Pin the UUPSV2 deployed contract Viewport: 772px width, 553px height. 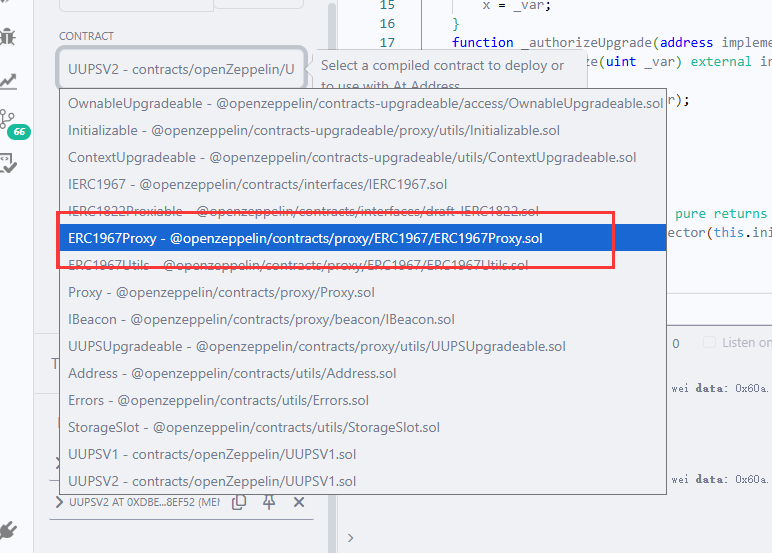[x=269, y=502]
